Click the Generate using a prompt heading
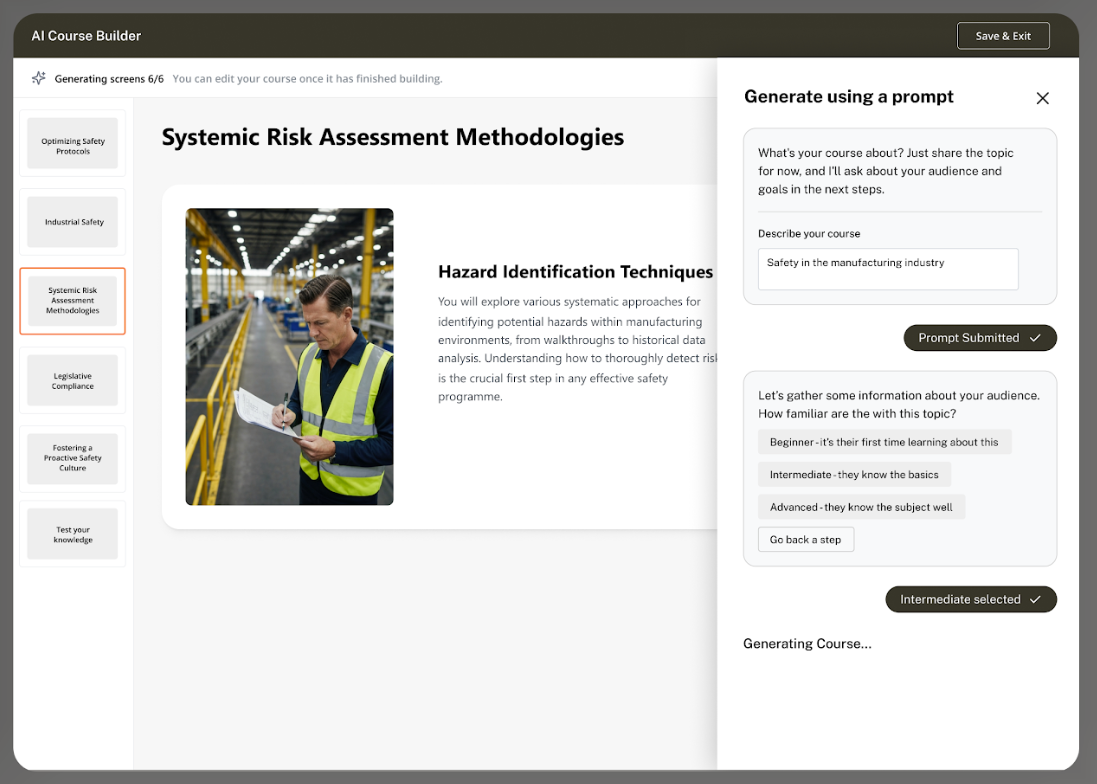Image resolution: width=1097 pixels, height=784 pixels. click(848, 97)
